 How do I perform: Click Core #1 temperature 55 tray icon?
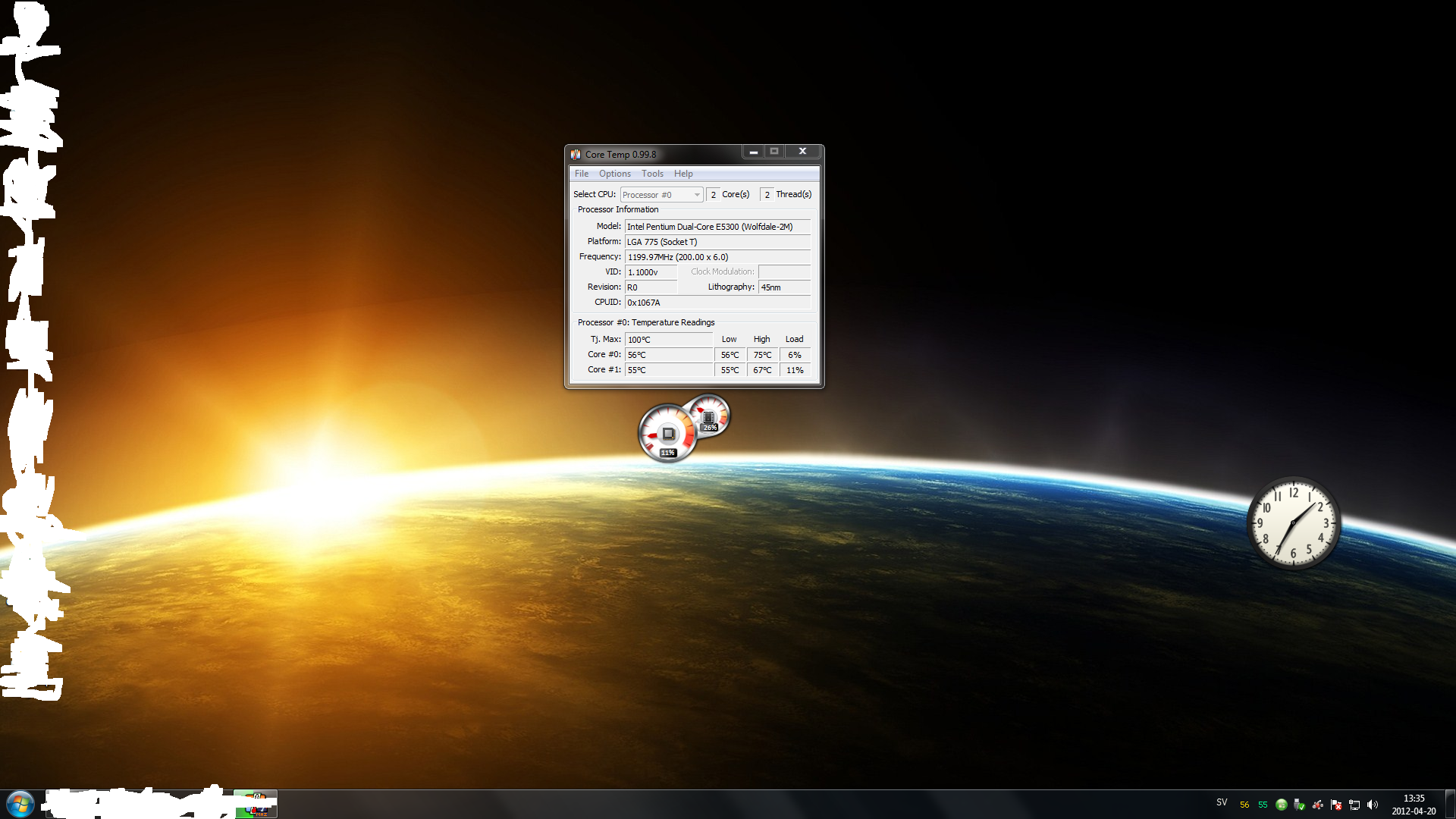click(x=1263, y=805)
